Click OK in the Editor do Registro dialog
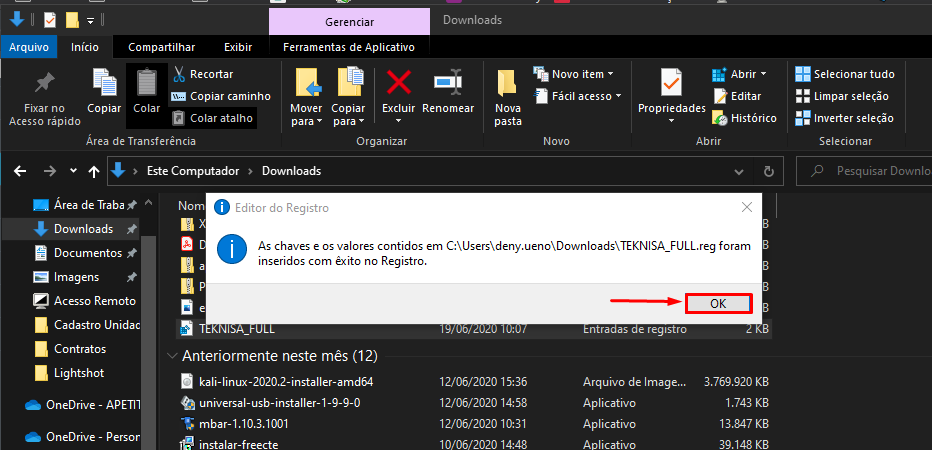The image size is (932, 450). pyautogui.click(x=718, y=303)
